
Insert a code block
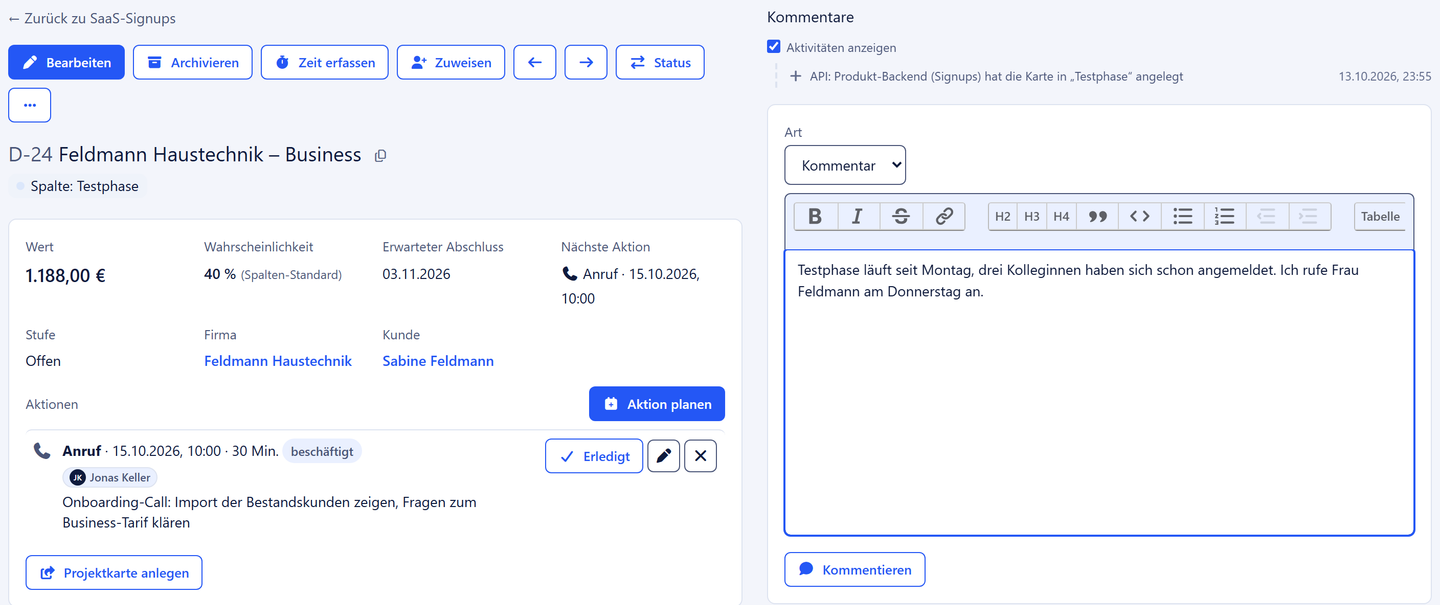click(1140, 216)
